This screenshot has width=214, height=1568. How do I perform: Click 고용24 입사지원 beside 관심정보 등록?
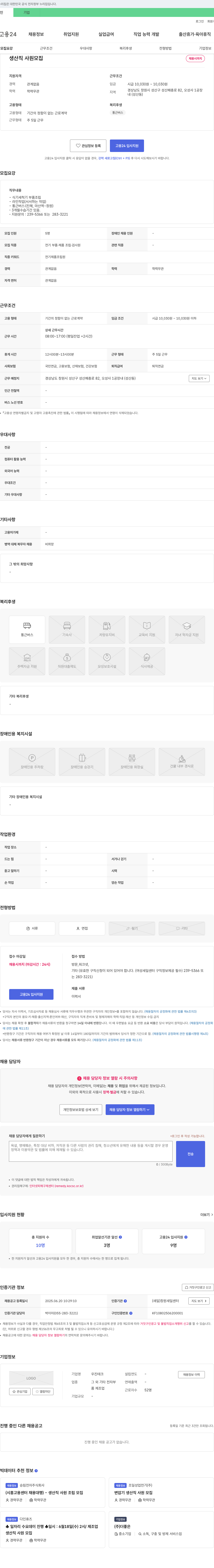click(127, 146)
